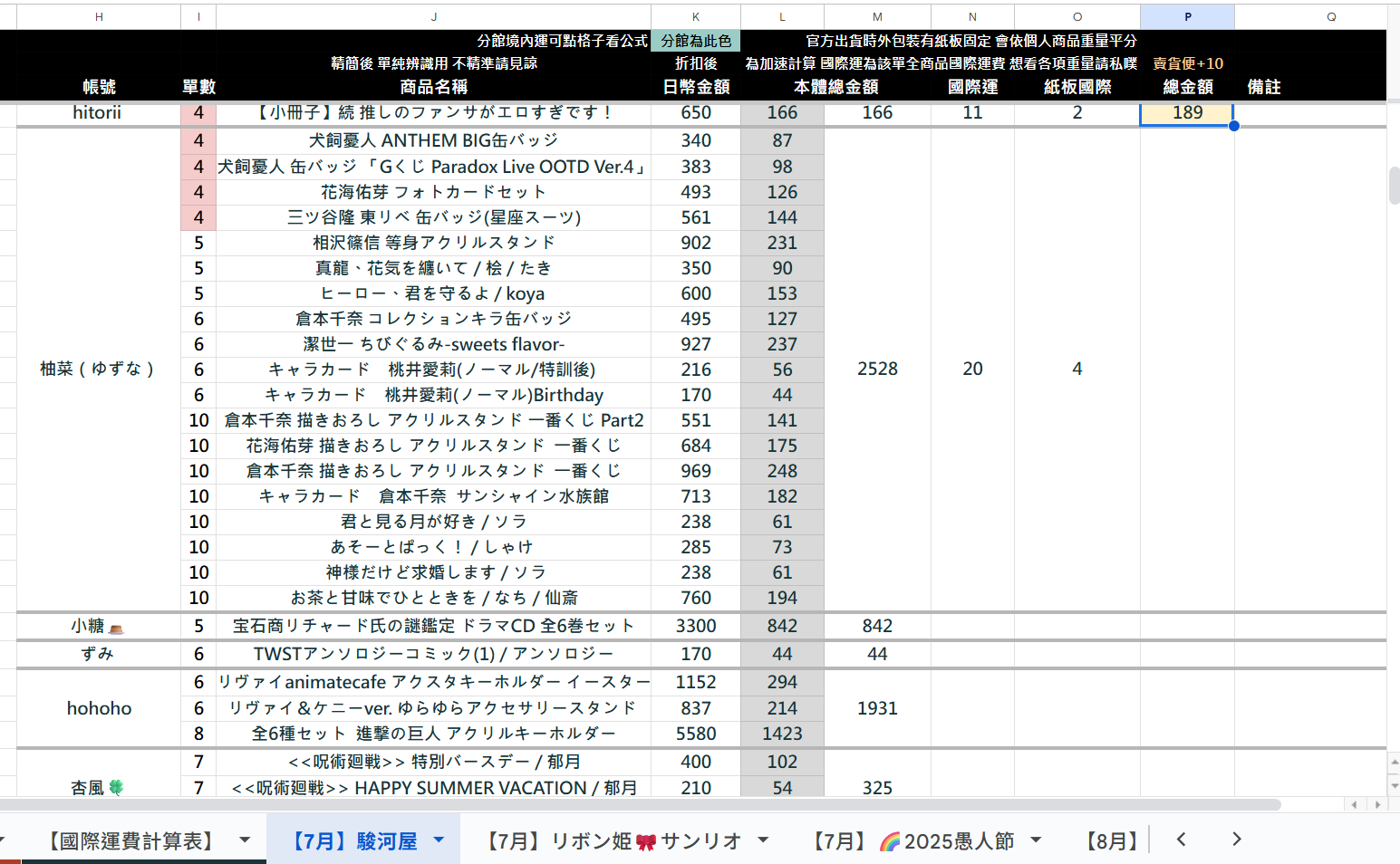The width and height of the screenshot is (1400, 864).
Task: Select column N header
Action: (972, 16)
